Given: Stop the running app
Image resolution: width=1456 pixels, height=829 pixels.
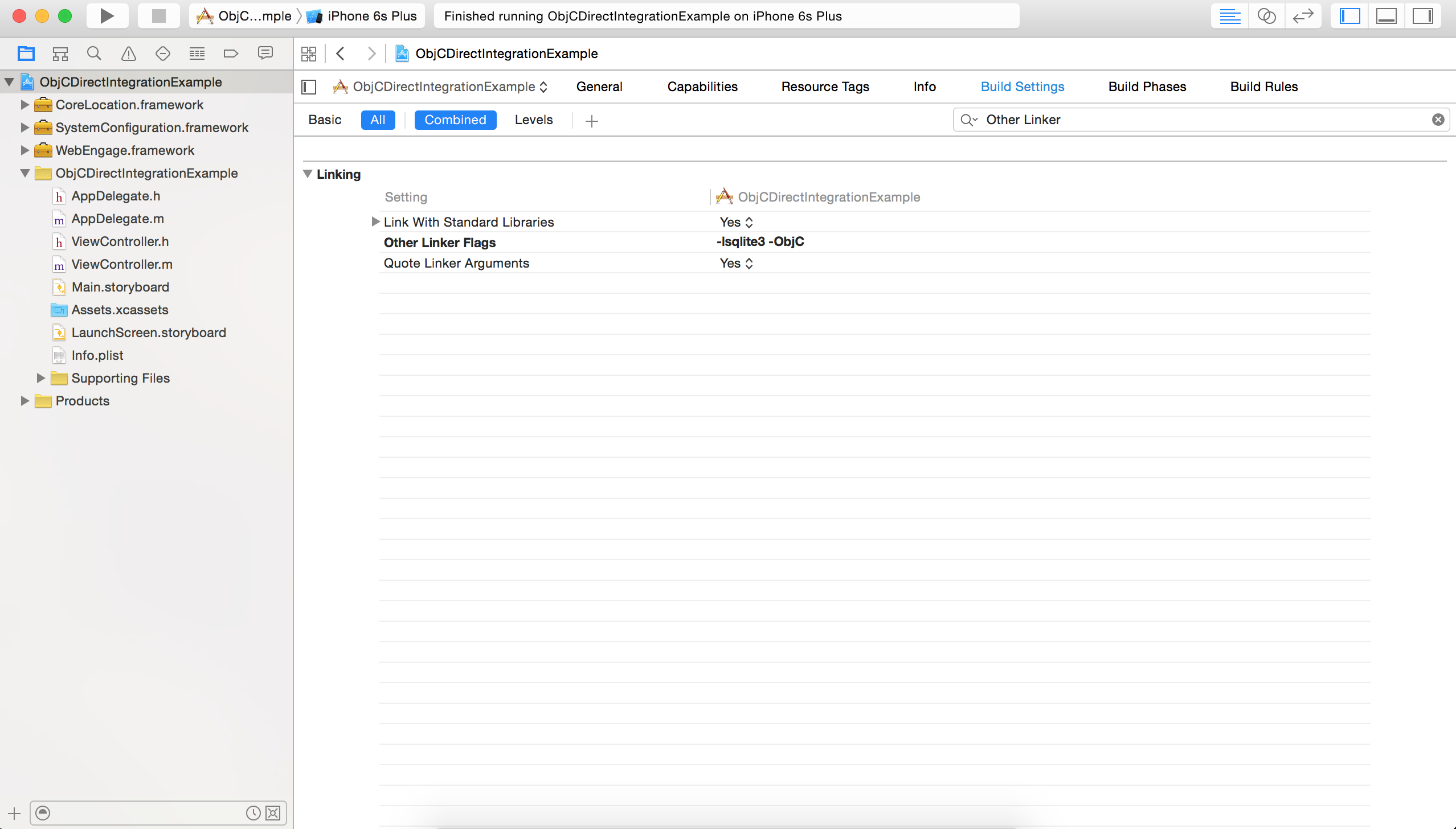Looking at the screenshot, I should tap(158, 16).
